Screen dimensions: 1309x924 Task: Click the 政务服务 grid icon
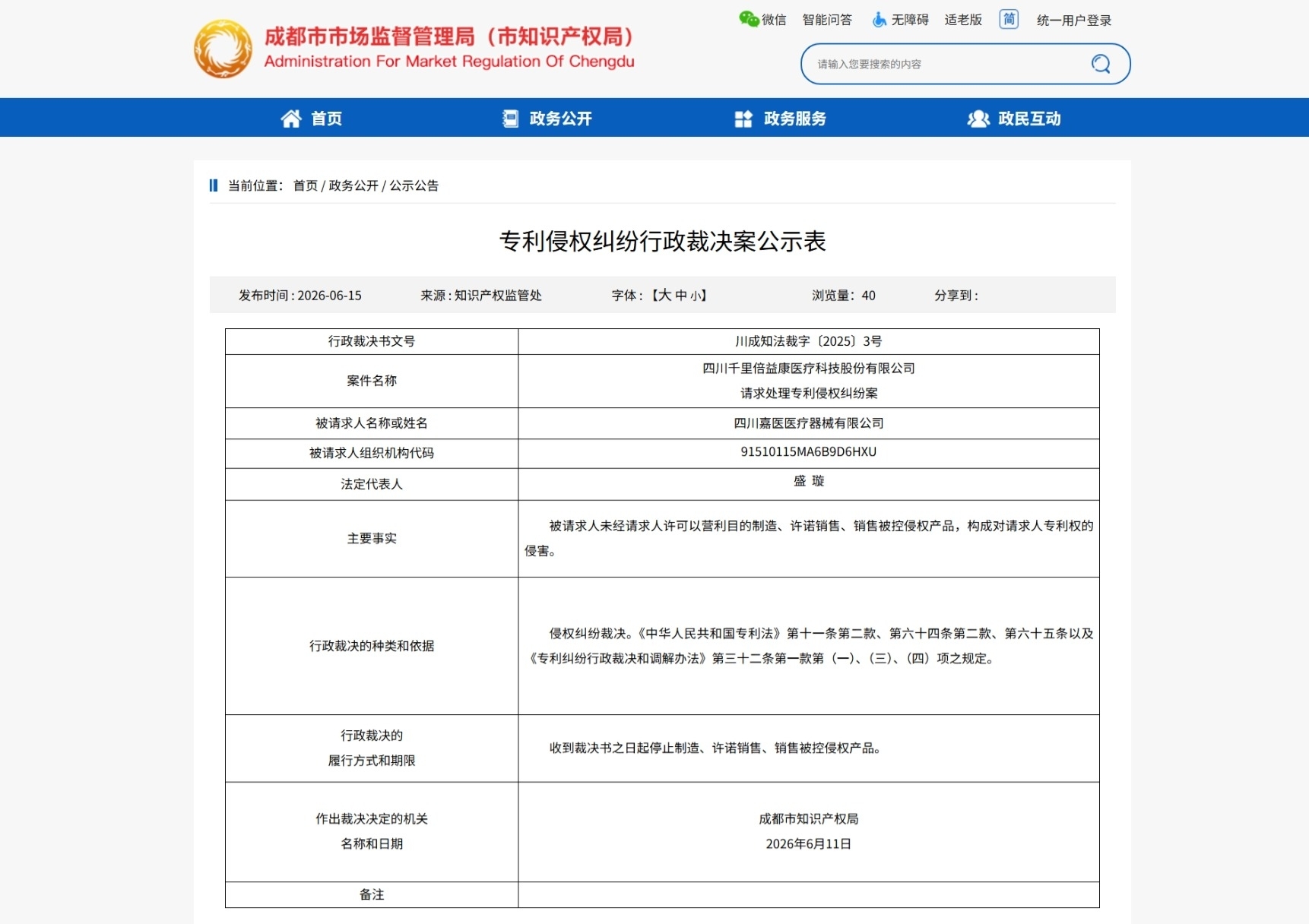click(743, 119)
